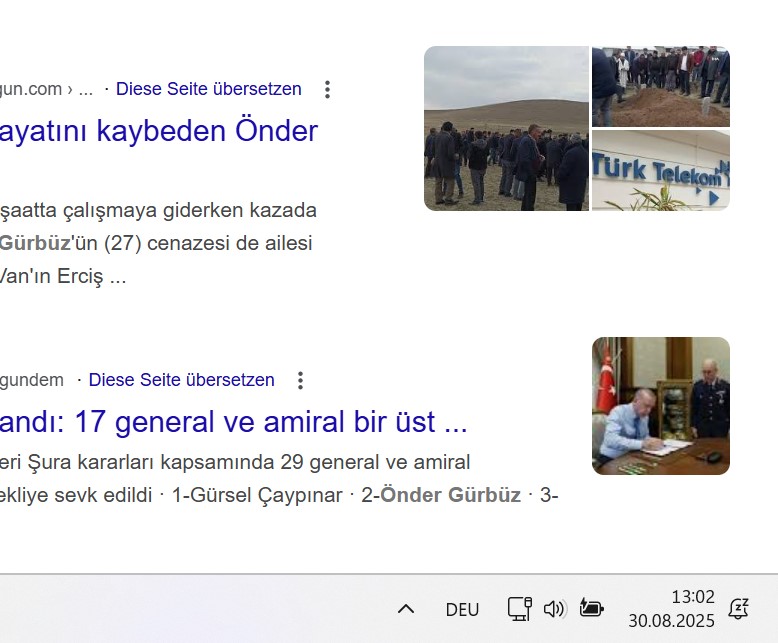Click snippet line "Gürbüz'ün (27) cenazesi de ailesi"

pos(156,243)
